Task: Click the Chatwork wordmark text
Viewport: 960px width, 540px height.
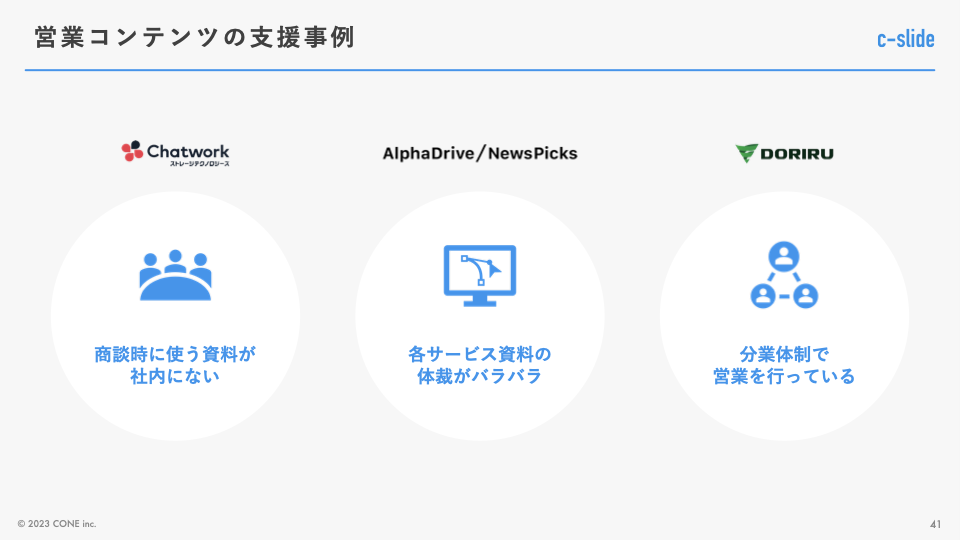Action: 188,151
